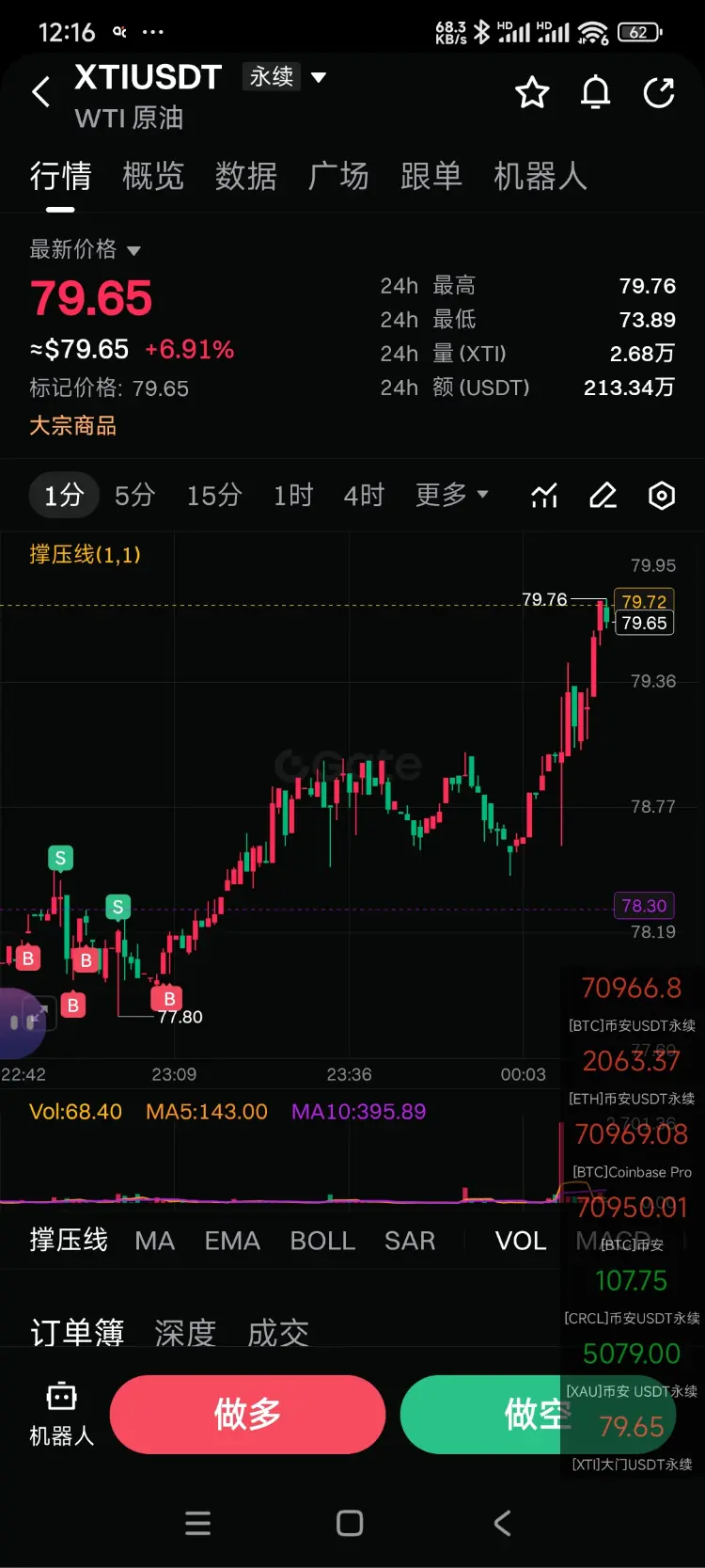Screen dimensions: 705x1568
Task: Tap the 做多 long button
Action: [x=247, y=1414]
